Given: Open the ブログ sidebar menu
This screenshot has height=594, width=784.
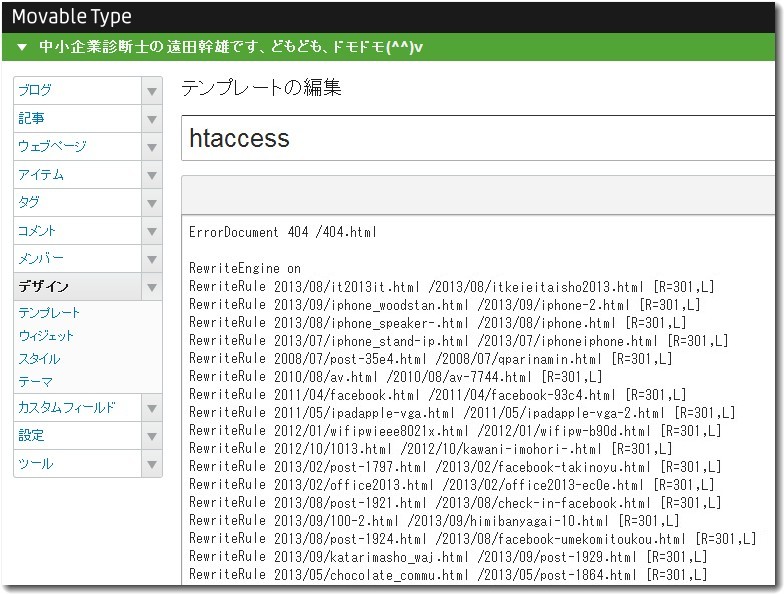Looking at the screenshot, I should [78, 90].
